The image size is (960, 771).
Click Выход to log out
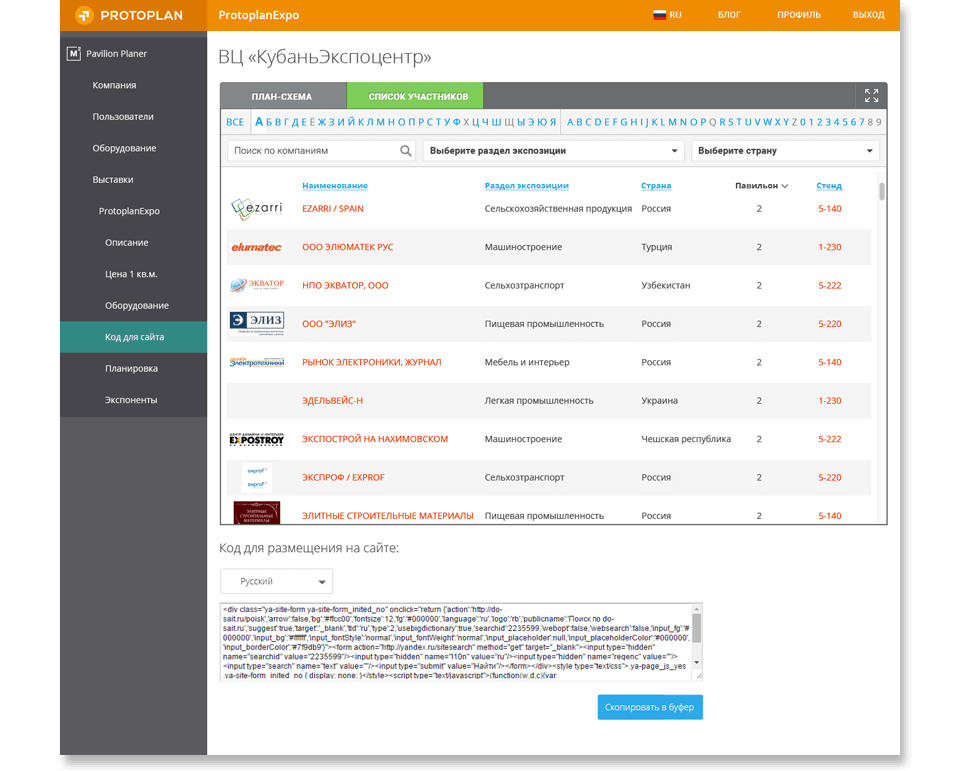(x=868, y=15)
